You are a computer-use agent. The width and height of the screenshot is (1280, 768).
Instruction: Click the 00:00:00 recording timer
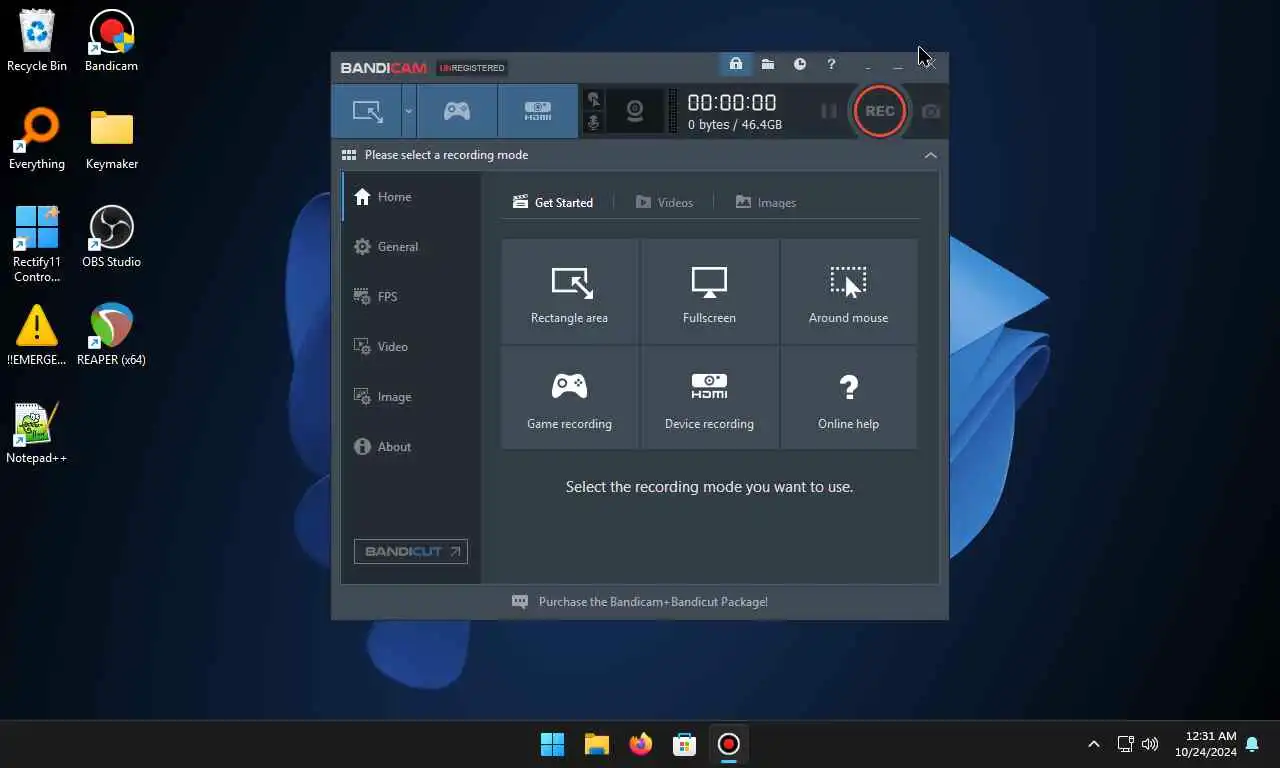point(732,102)
